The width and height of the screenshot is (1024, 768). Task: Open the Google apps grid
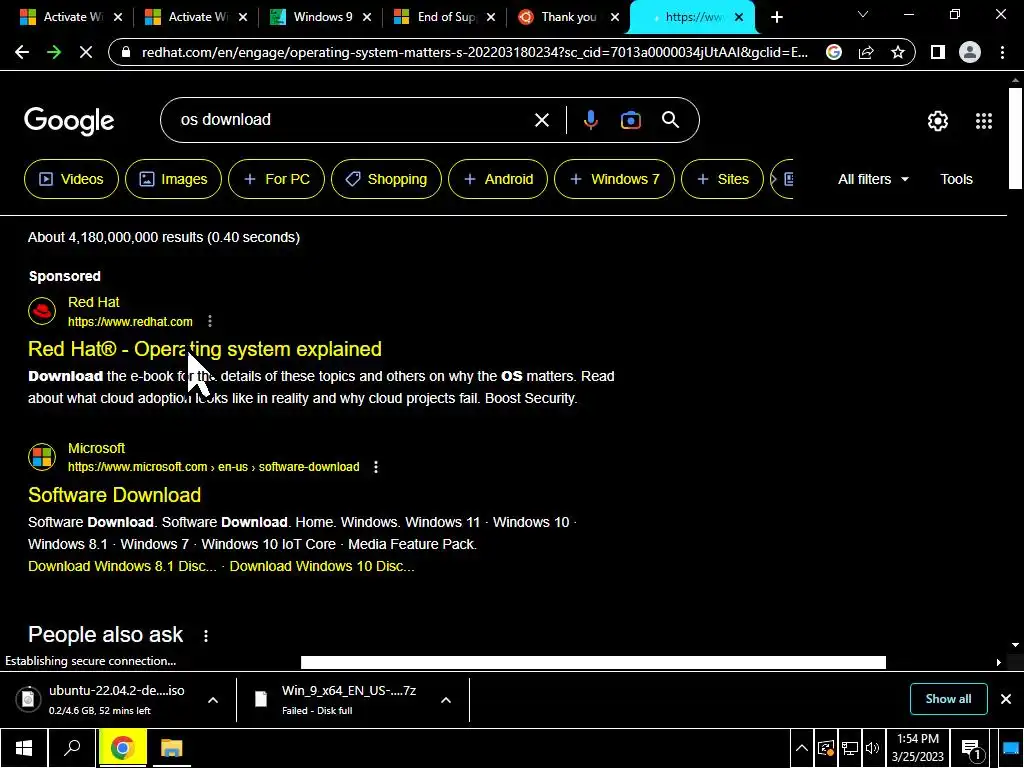[x=984, y=121]
